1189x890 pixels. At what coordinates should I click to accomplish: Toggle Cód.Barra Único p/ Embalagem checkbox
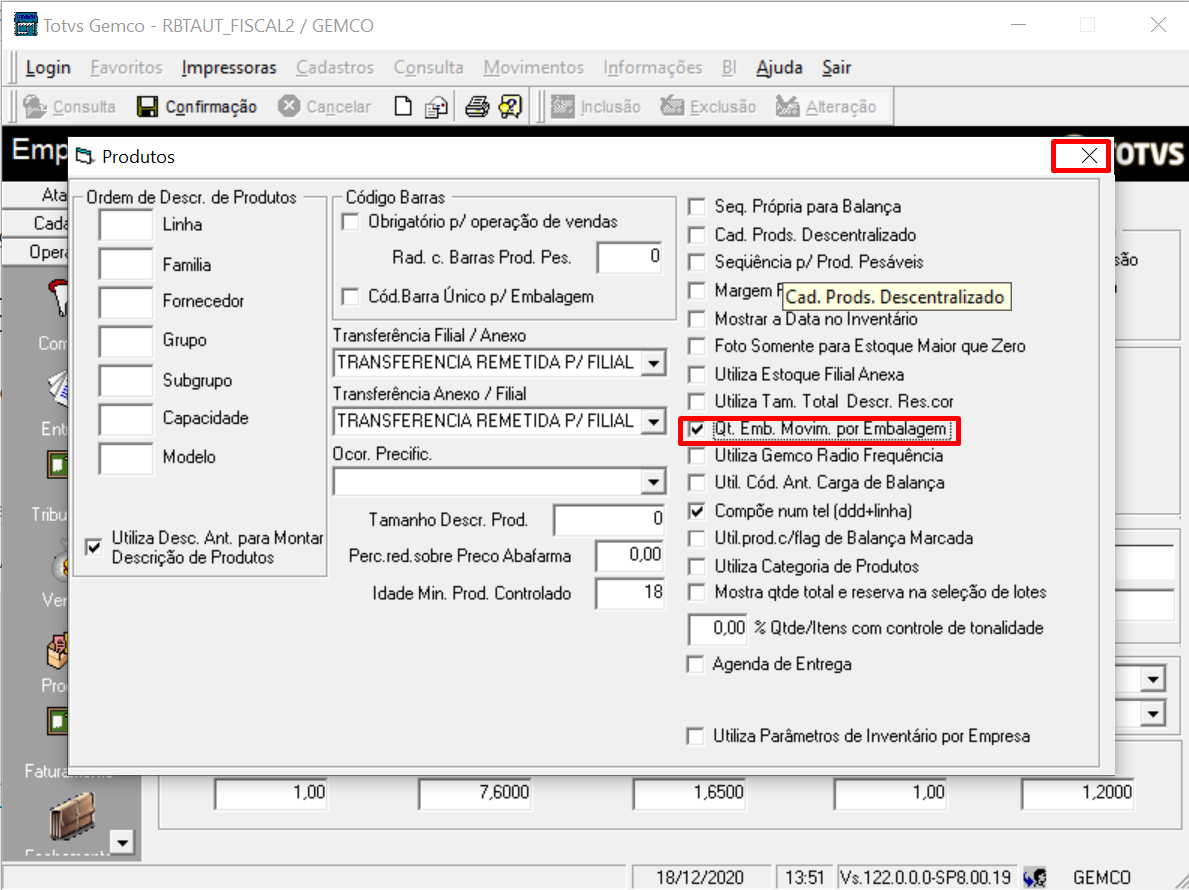click(x=350, y=296)
